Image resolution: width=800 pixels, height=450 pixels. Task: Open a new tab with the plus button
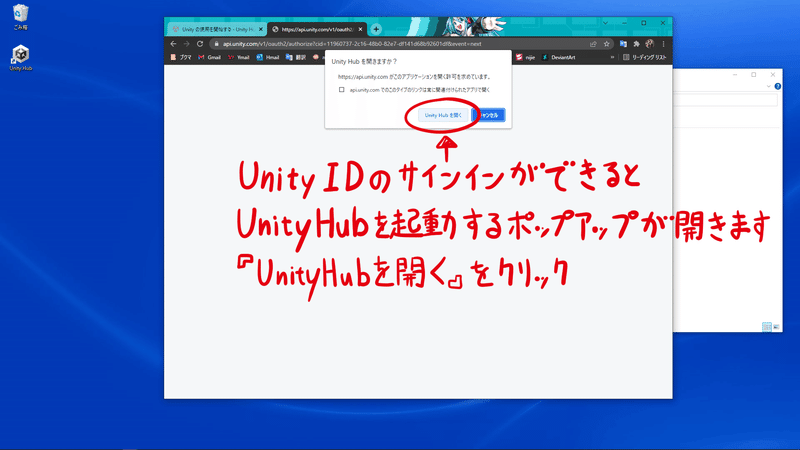click(x=376, y=29)
